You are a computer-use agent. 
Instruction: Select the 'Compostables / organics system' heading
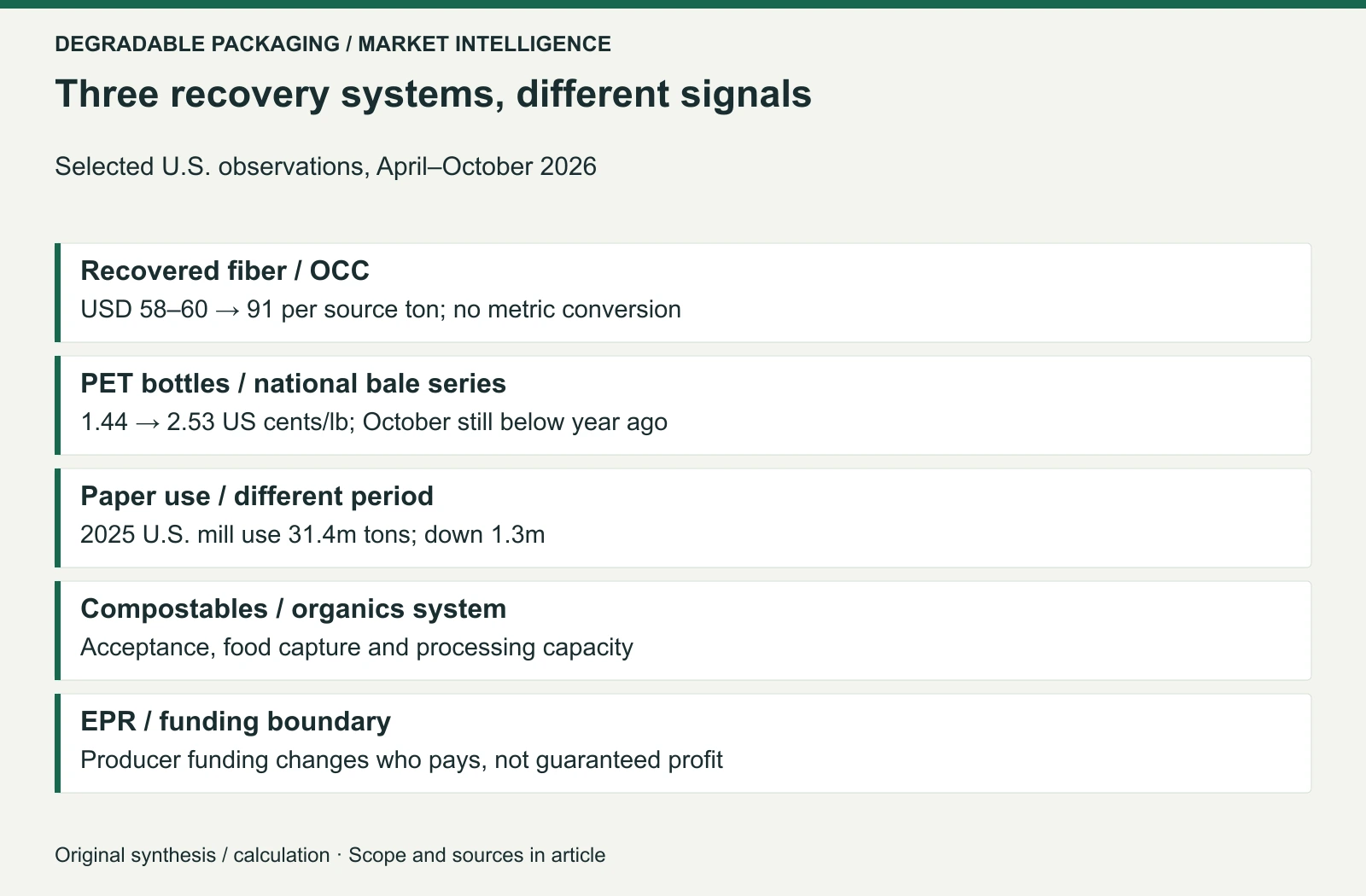pyautogui.click(x=293, y=608)
